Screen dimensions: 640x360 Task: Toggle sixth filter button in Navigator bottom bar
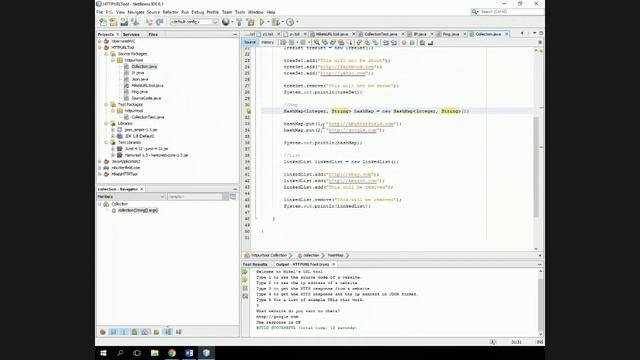[156, 332]
